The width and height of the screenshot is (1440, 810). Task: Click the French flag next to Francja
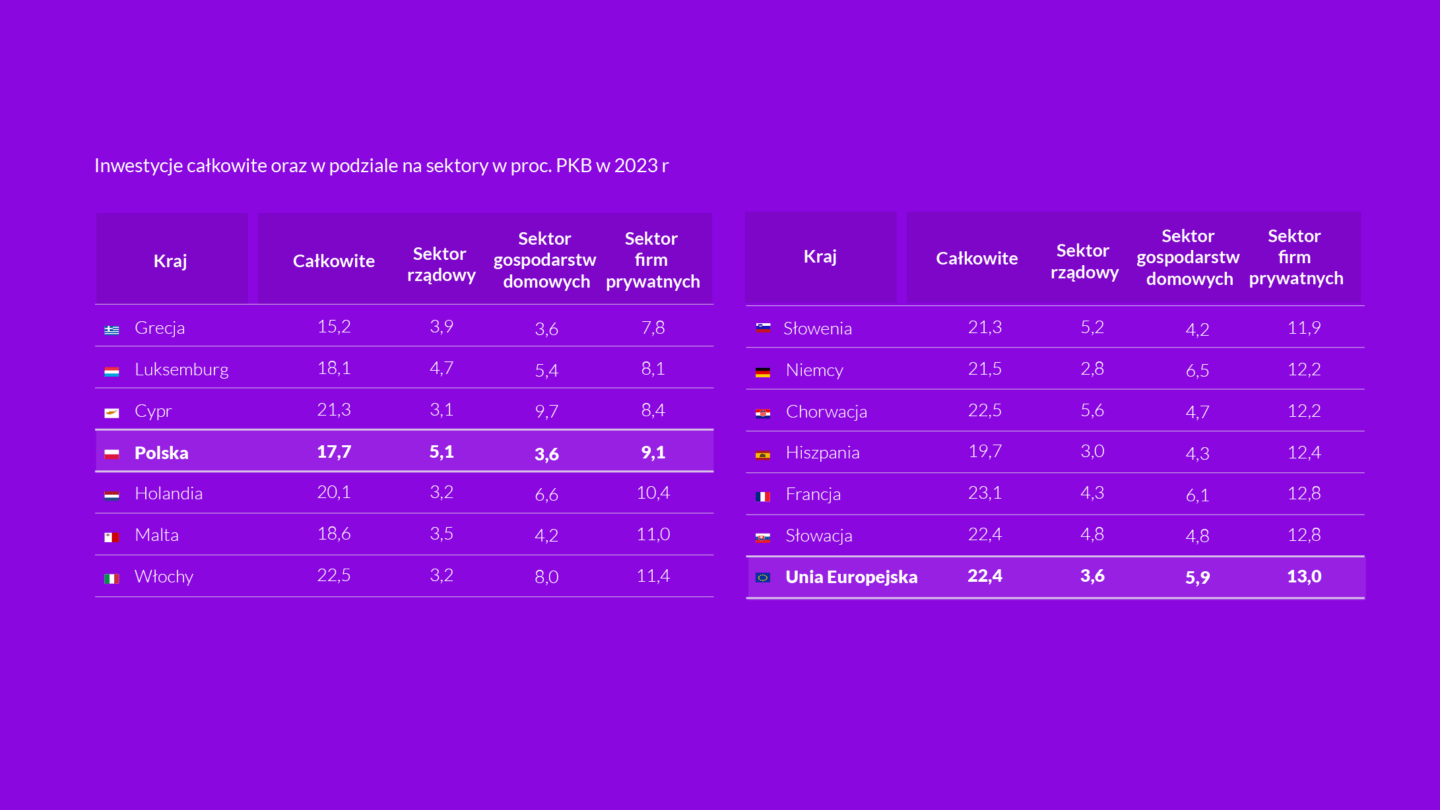coord(763,496)
